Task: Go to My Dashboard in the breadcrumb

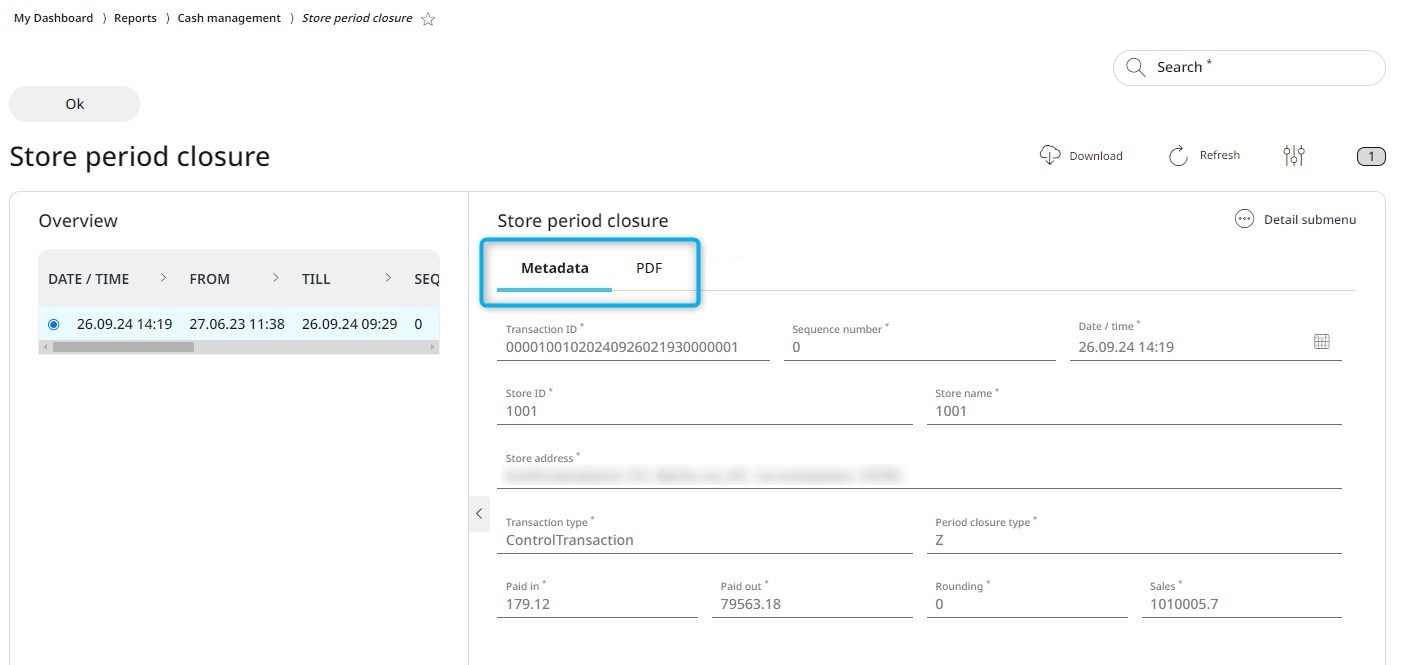Action: click(x=54, y=18)
